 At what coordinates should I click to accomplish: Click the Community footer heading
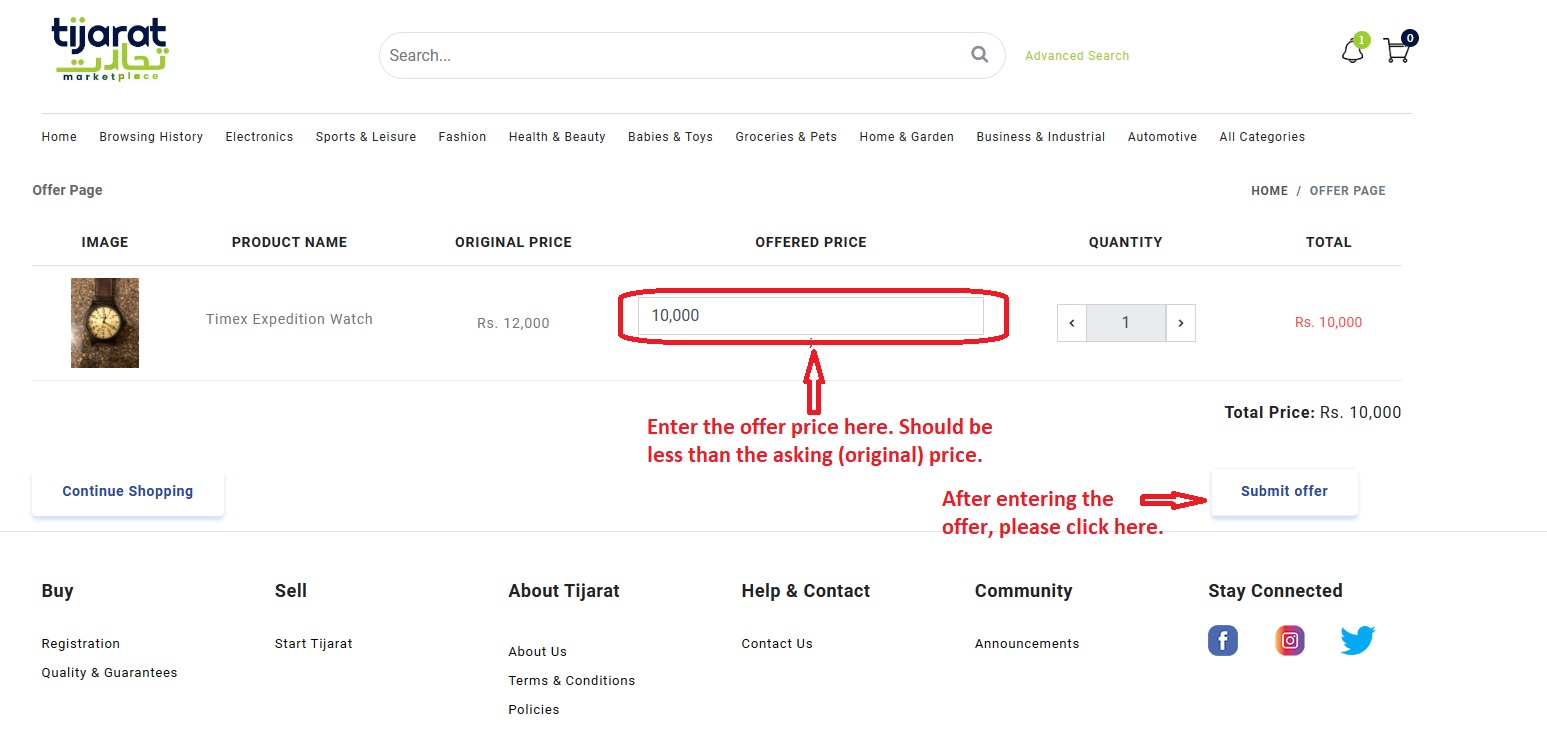pyautogui.click(x=1023, y=591)
